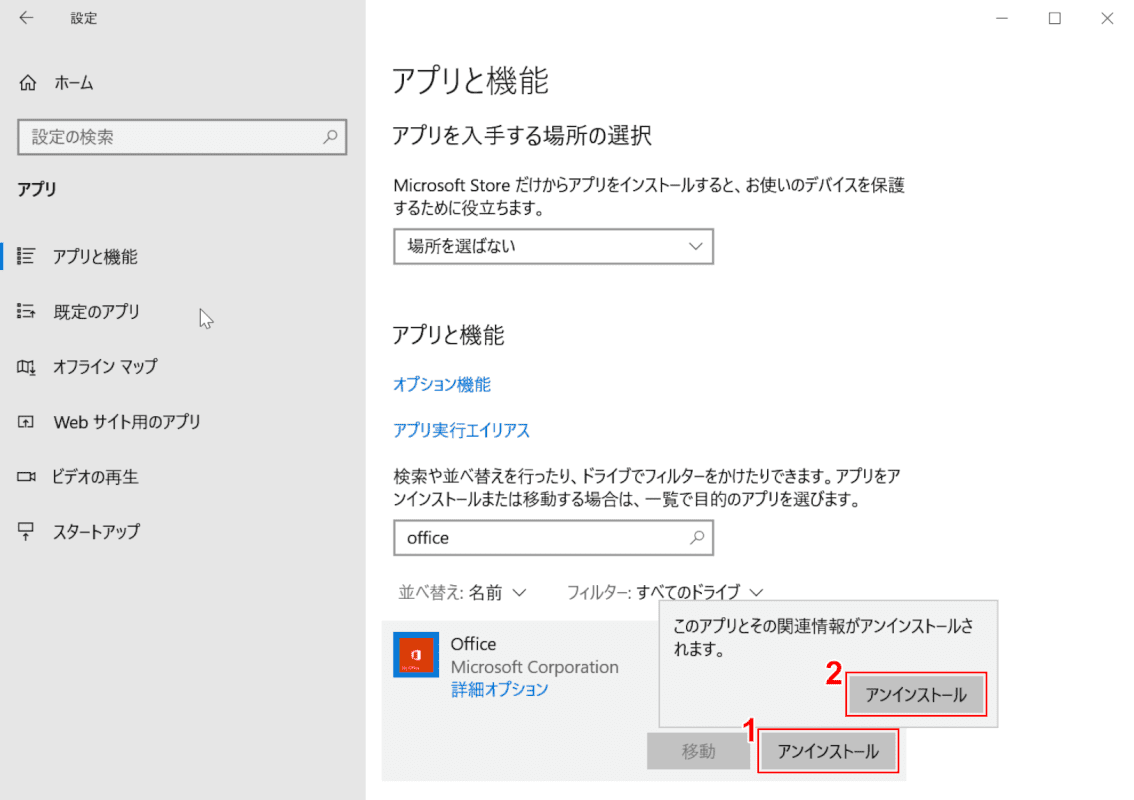Click the Office app icon
The height and width of the screenshot is (800, 1134).
point(416,655)
